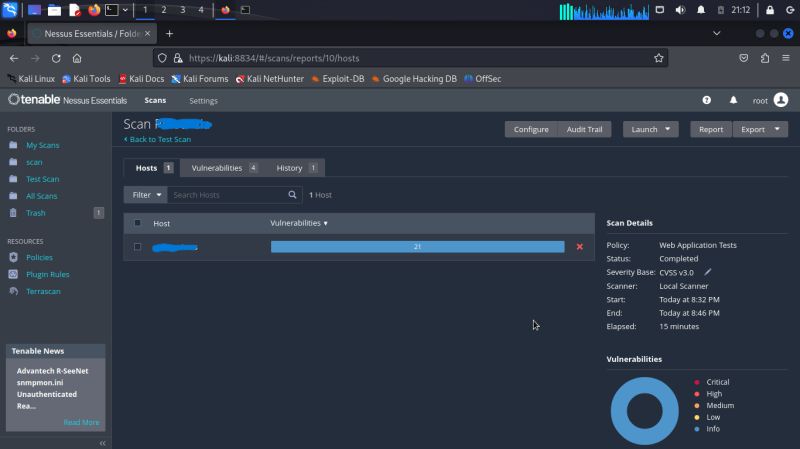Toggle the select-all hosts checkbox in header

[138, 223]
